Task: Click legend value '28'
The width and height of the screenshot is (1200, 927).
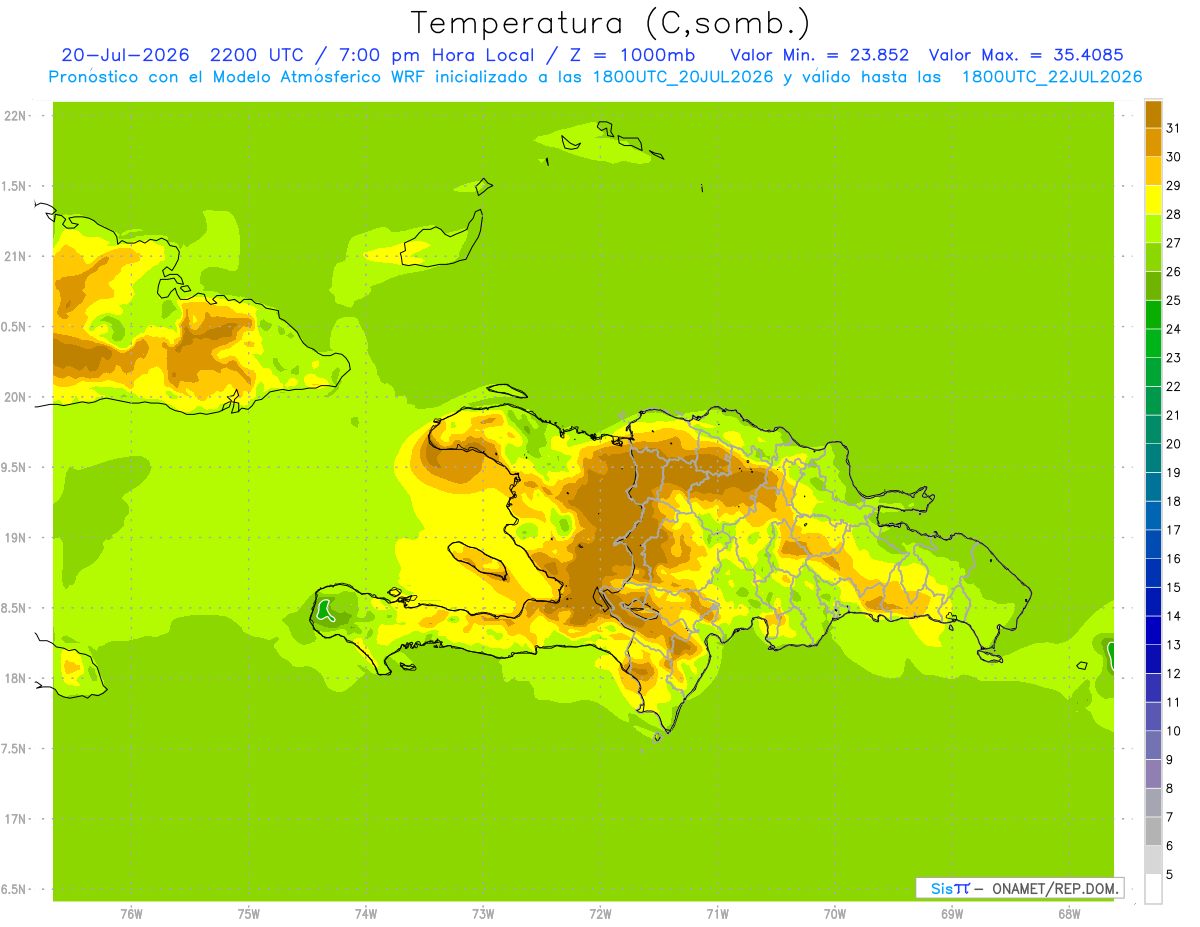Action: point(1174,214)
